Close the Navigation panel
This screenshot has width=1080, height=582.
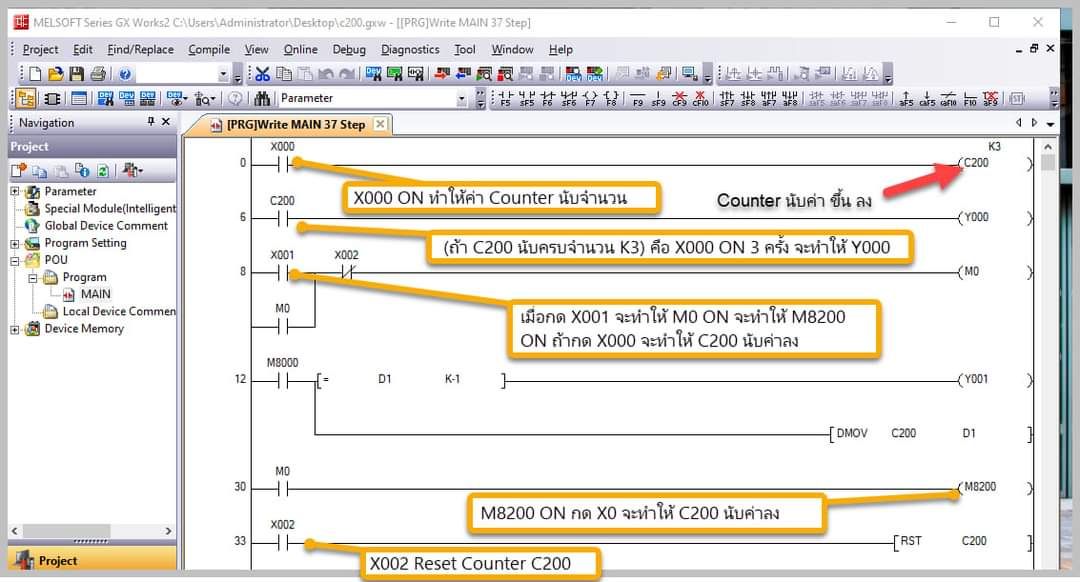pyautogui.click(x=165, y=121)
